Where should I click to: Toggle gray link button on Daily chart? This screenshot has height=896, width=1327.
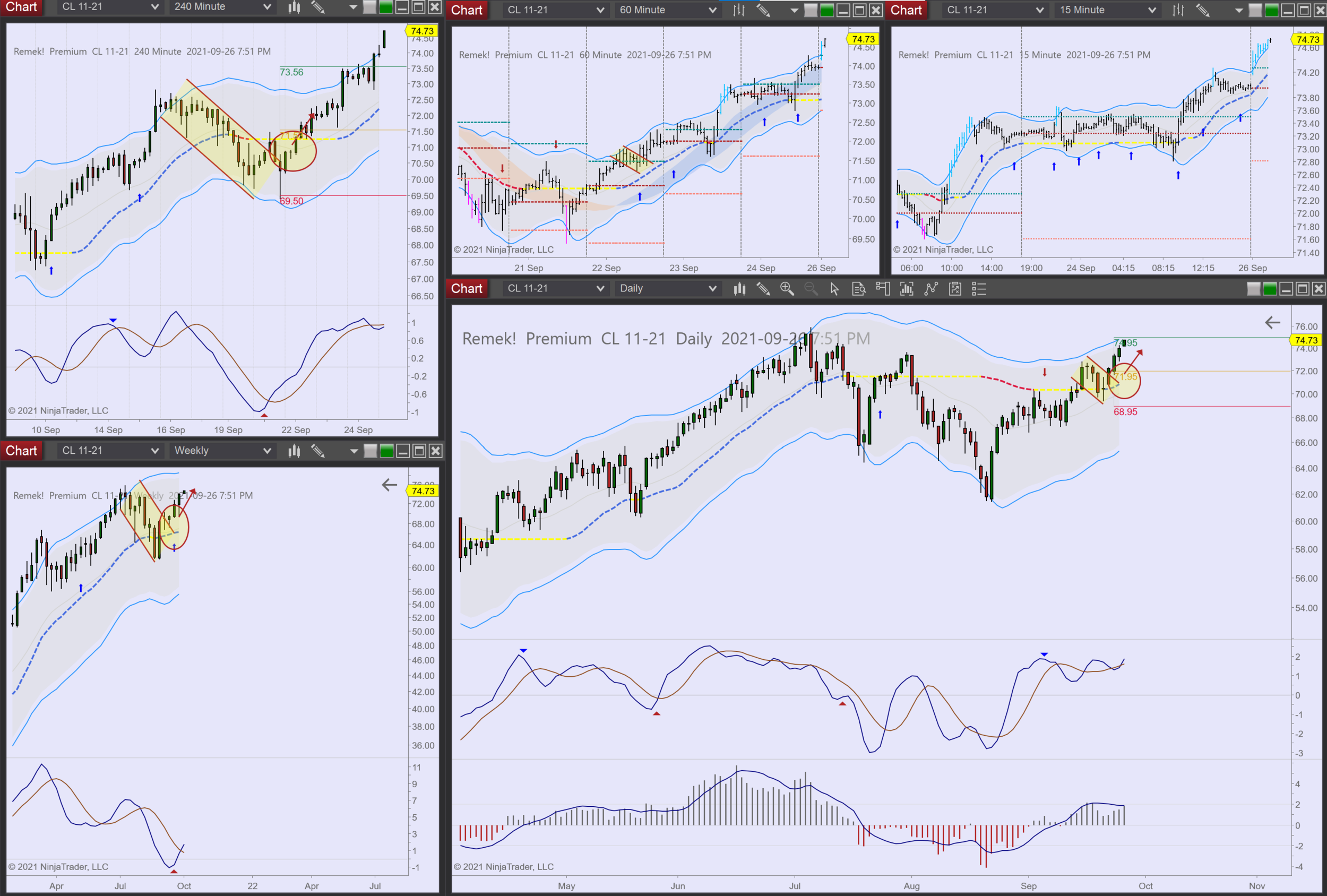pos(1253,289)
